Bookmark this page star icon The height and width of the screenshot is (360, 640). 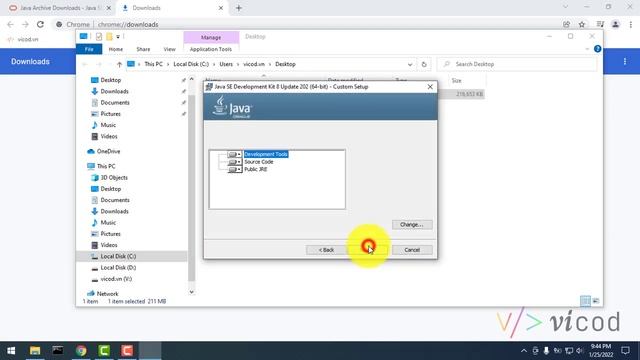(582, 24)
